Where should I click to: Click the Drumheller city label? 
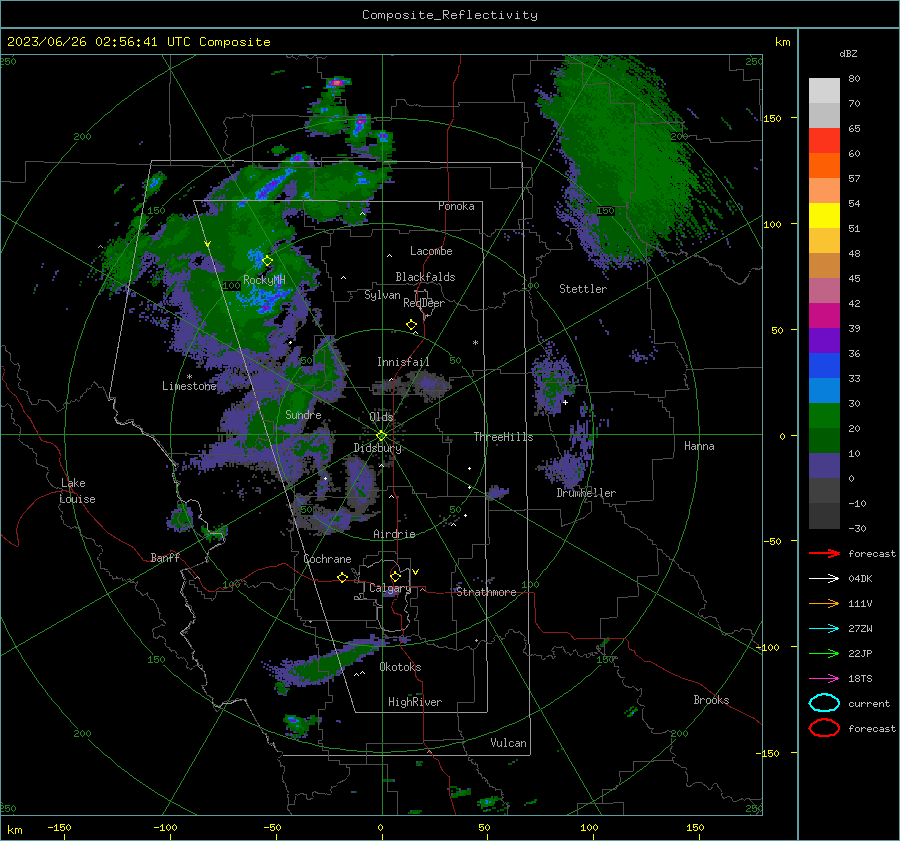[x=586, y=493]
